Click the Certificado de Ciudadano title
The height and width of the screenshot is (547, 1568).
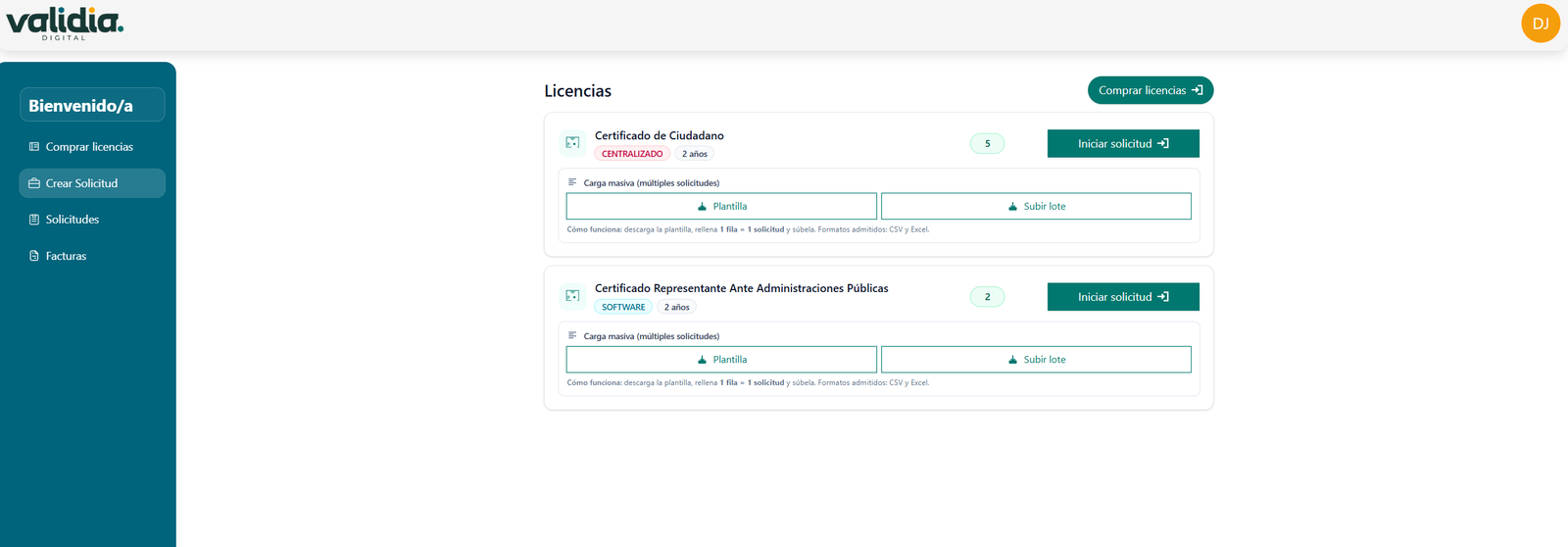(660, 135)
